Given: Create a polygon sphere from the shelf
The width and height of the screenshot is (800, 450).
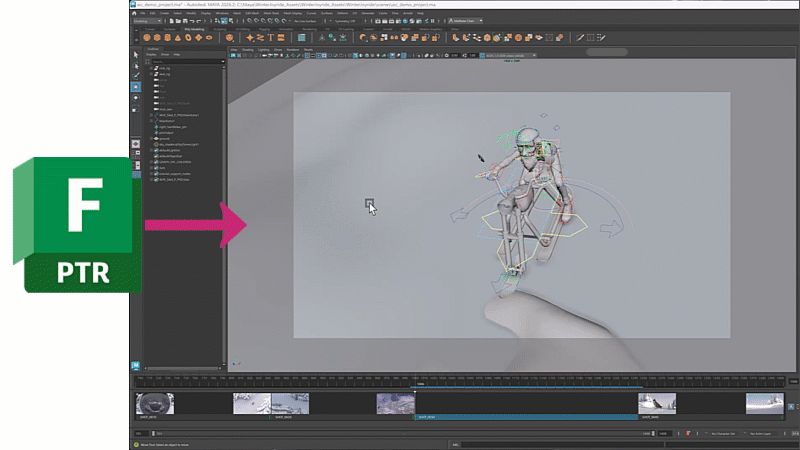Looking at the screenshot, I should (147, 38).
